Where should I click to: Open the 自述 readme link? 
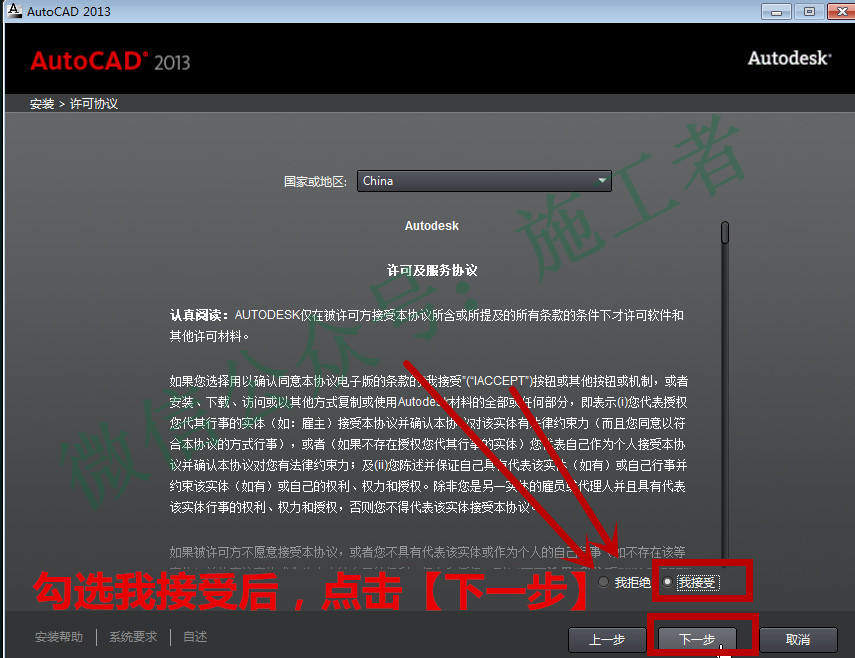(195, 637)
